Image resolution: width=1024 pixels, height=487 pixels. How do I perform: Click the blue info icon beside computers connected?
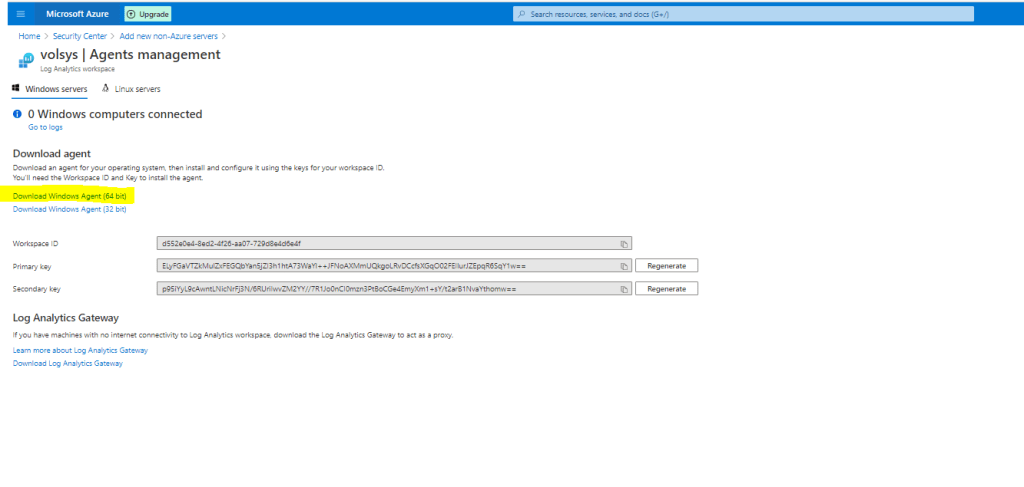(18, 114)
